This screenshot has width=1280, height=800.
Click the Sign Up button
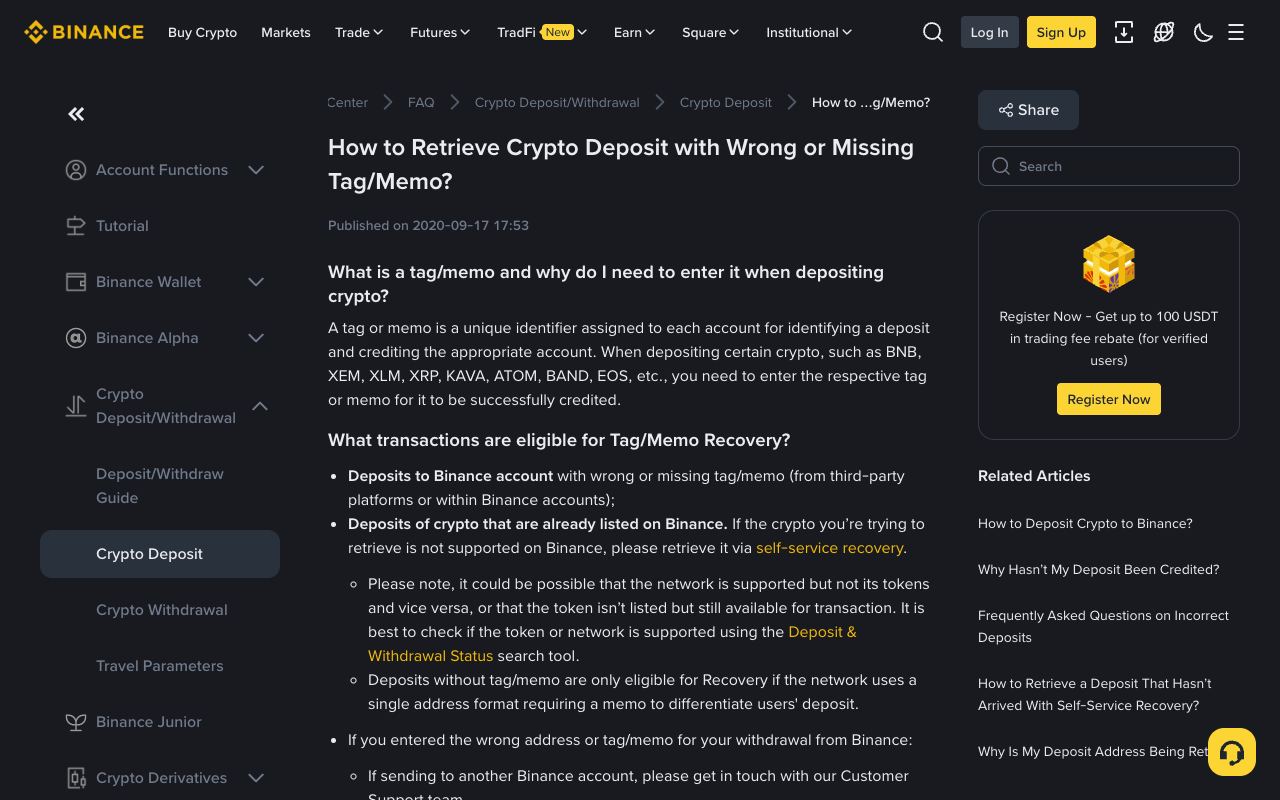(1061, 32)
